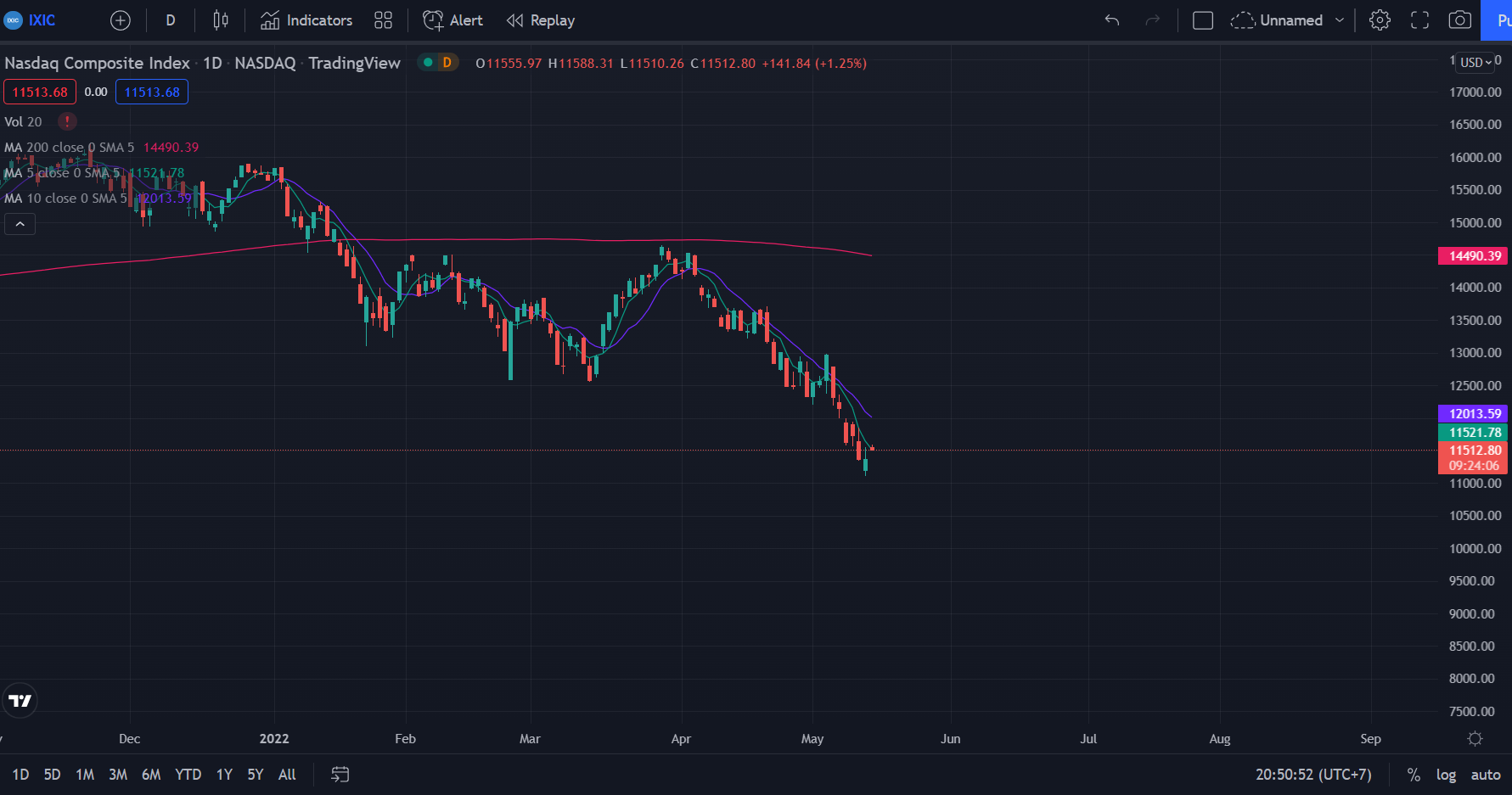Enter fullscreen mode
The width and height of the screenshot is (1512, 795).
coord(1420,20)
